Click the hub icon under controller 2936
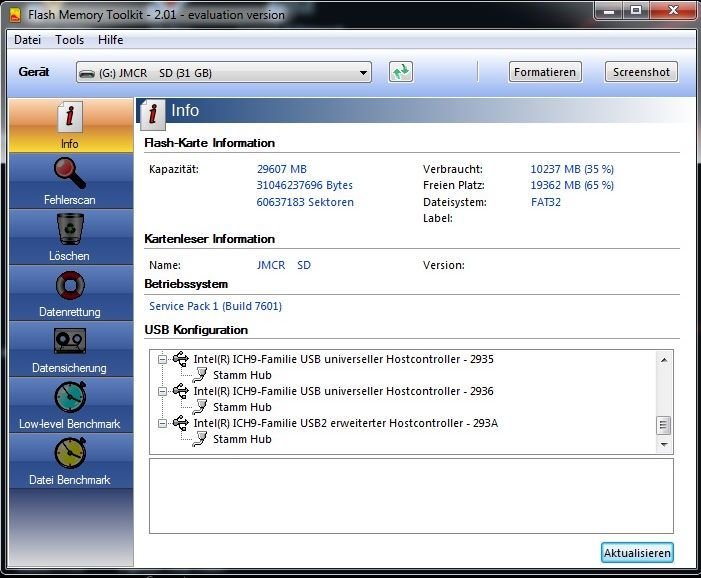Screen dimensions: 701x578 pyautogui.click(x=200, y=407)
